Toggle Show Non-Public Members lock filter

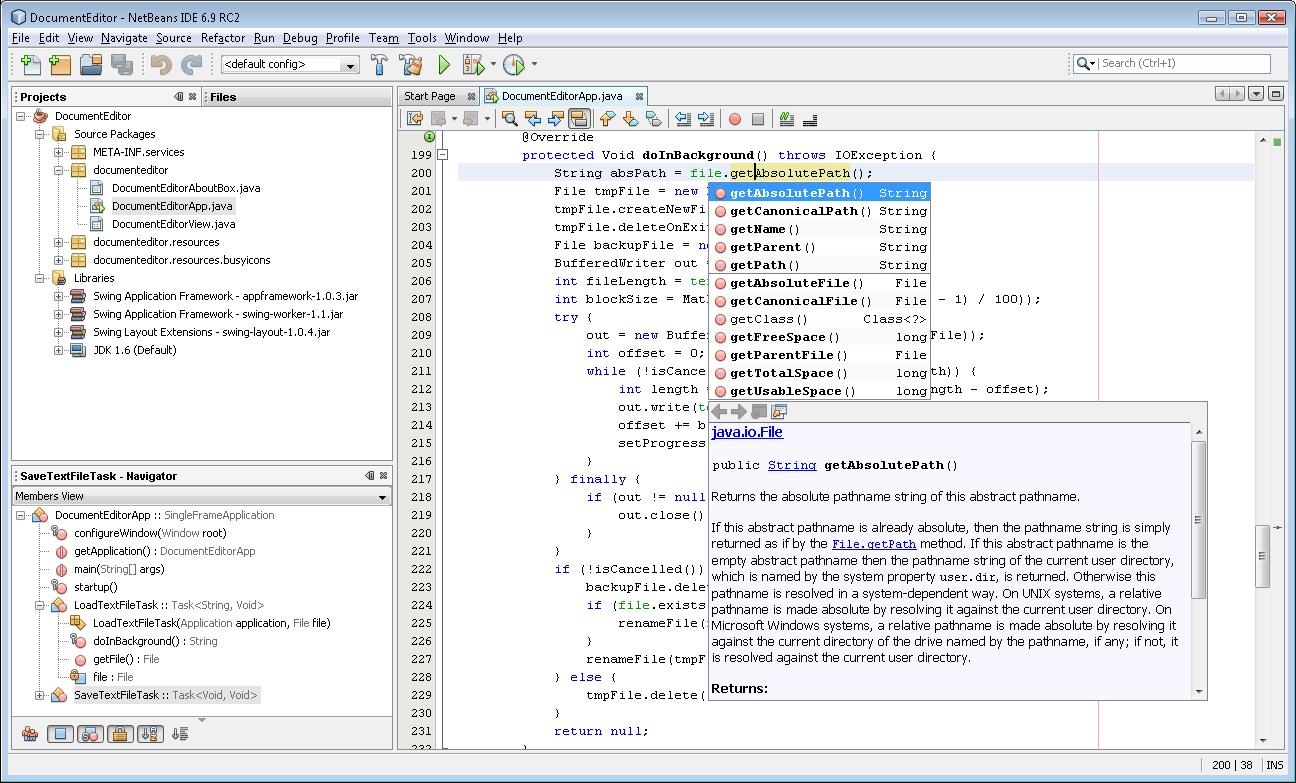pyautogui.click(x=120, y=734)
